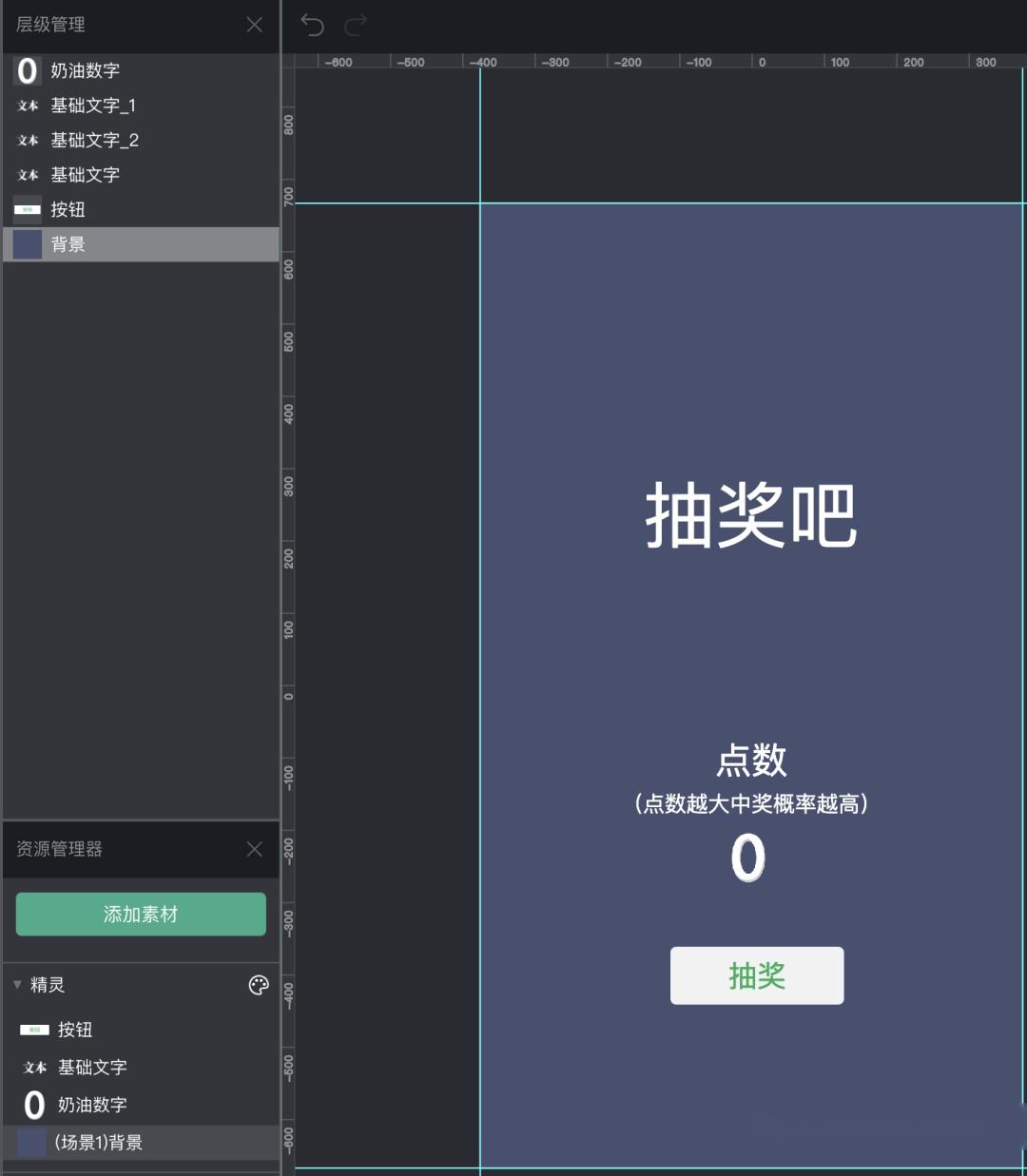Click the undo arrow icon
1027x1176 pixels.
coord(312,25)
